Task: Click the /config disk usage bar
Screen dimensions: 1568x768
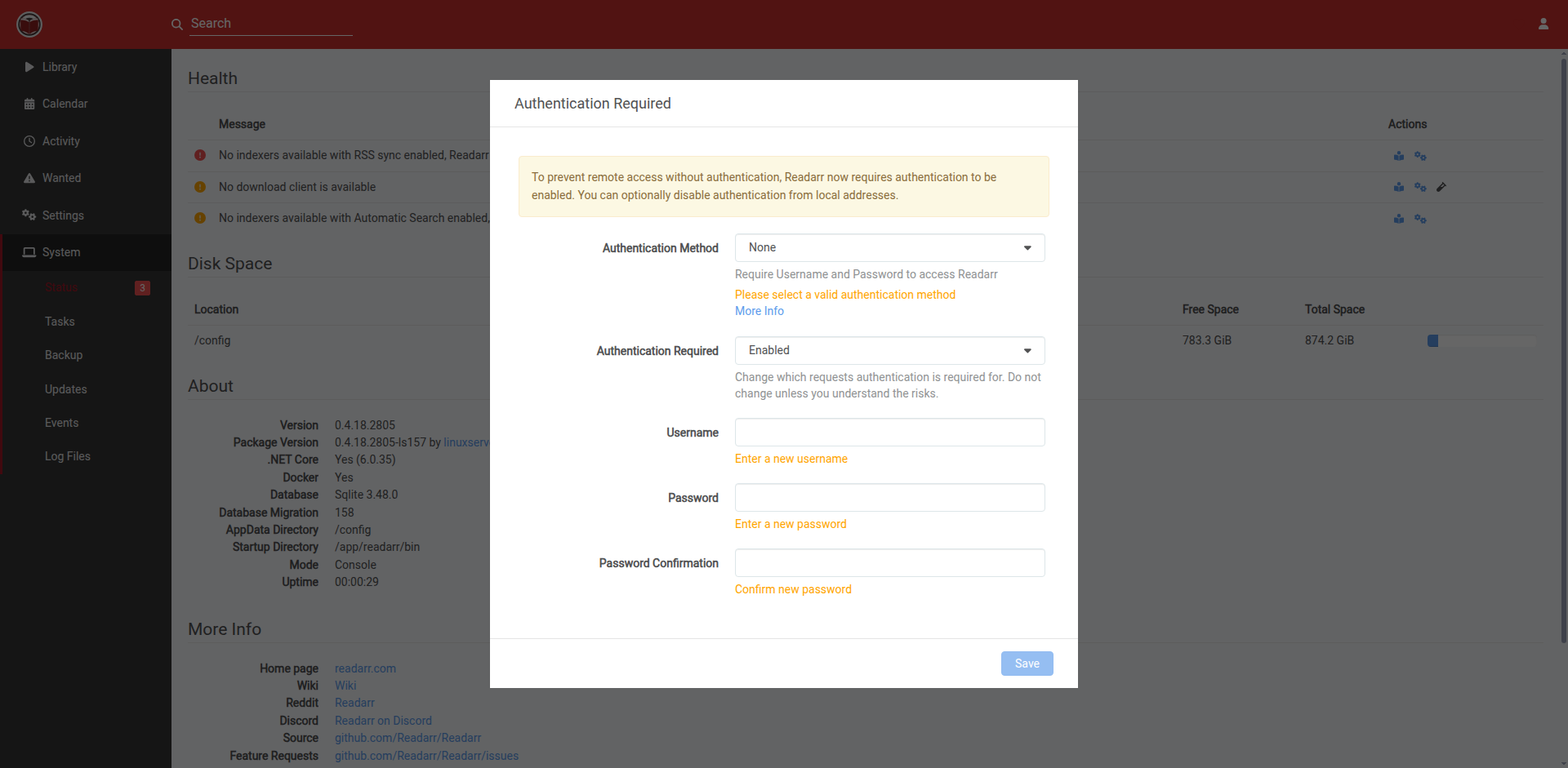Action: pos(1481,341)
